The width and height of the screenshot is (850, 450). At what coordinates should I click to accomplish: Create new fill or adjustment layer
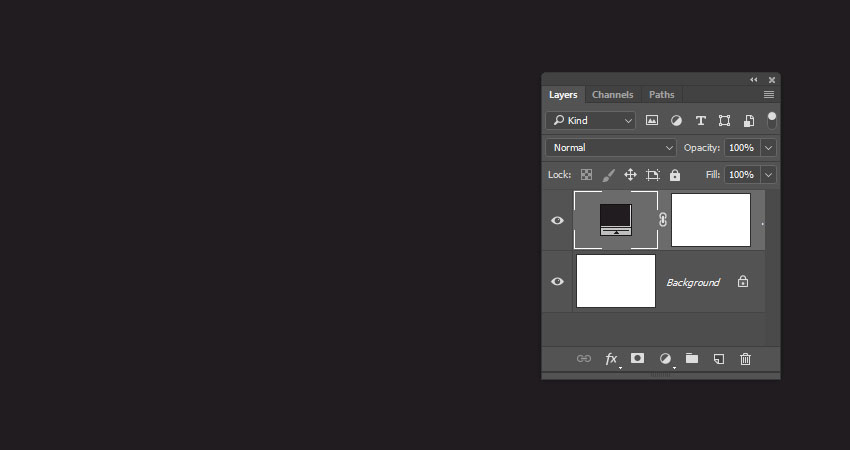coord(665,359)
